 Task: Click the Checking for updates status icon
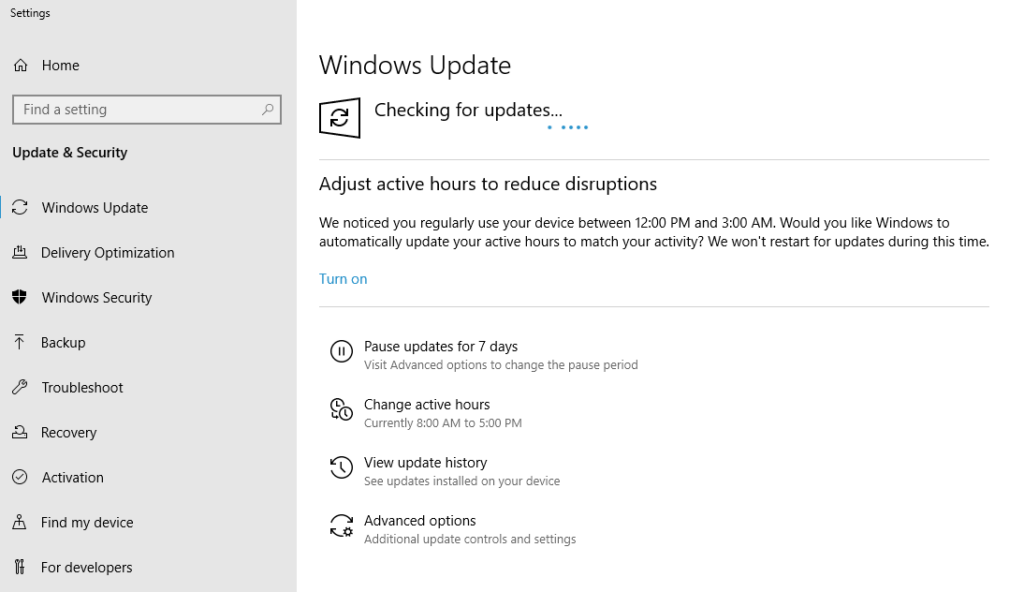(x=339, y=117)
